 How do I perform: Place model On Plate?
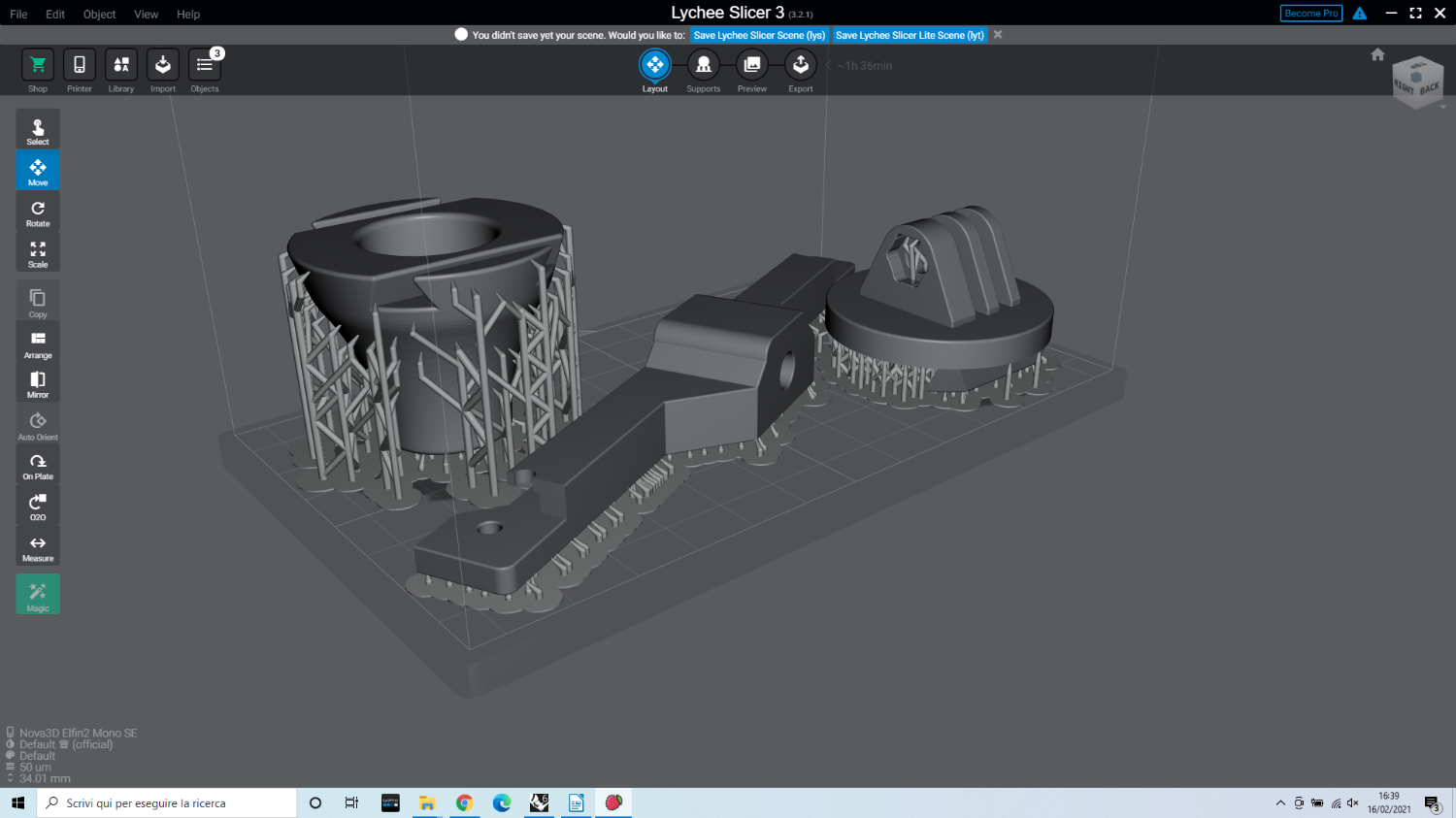point(38,466)
